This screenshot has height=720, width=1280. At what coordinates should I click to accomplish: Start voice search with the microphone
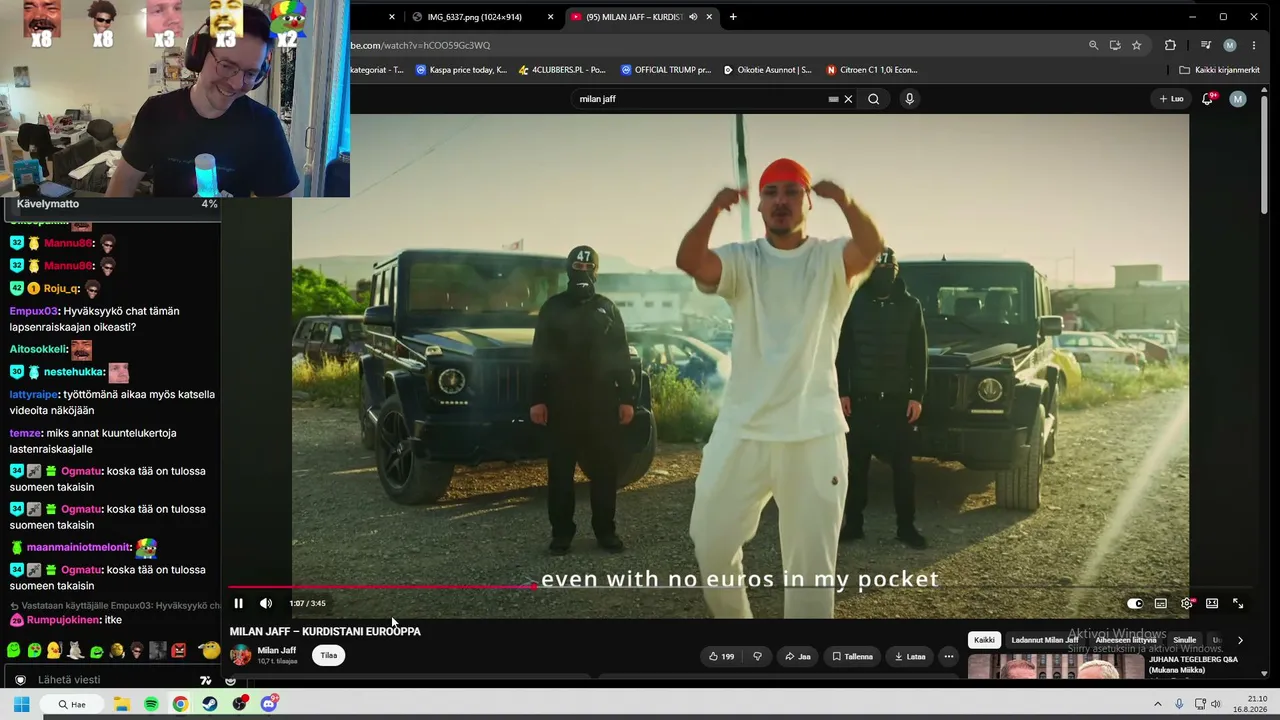click(x=909, y=99)
